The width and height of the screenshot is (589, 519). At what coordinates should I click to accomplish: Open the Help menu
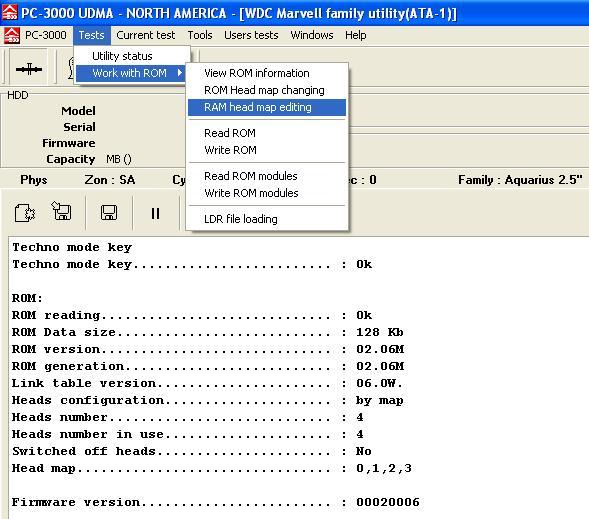coord(355,35)
